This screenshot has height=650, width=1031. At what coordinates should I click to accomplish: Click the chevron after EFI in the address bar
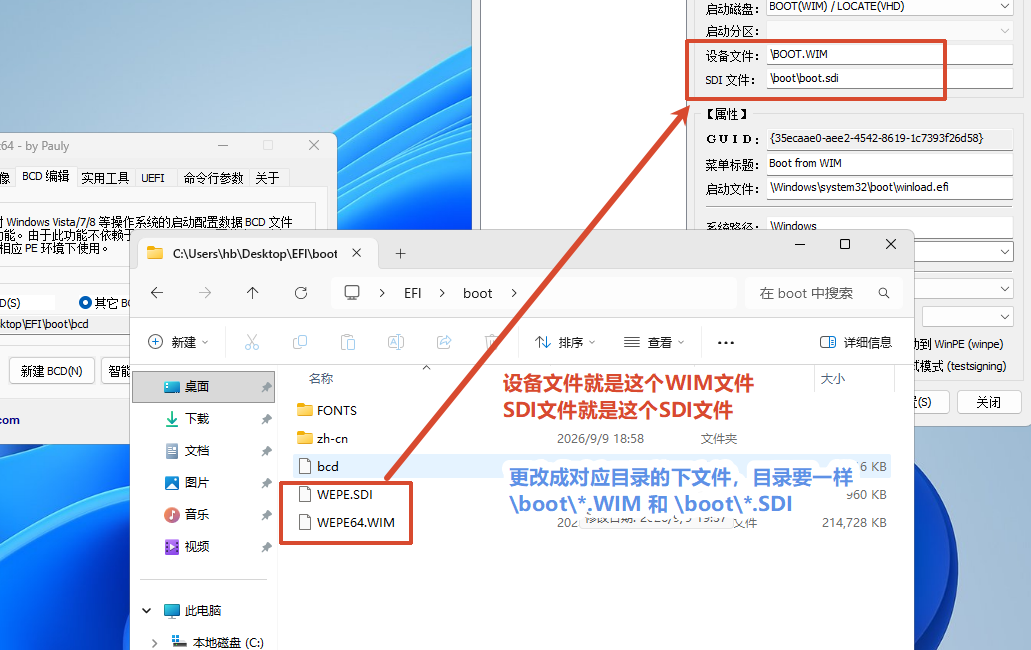[442, 293]
